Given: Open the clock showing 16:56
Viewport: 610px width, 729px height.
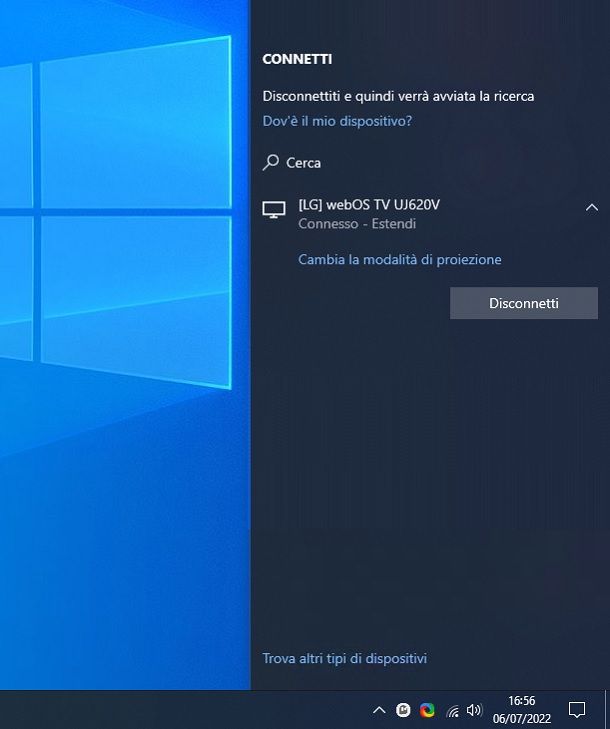Looking at the screenshot, I should point(522,709).
